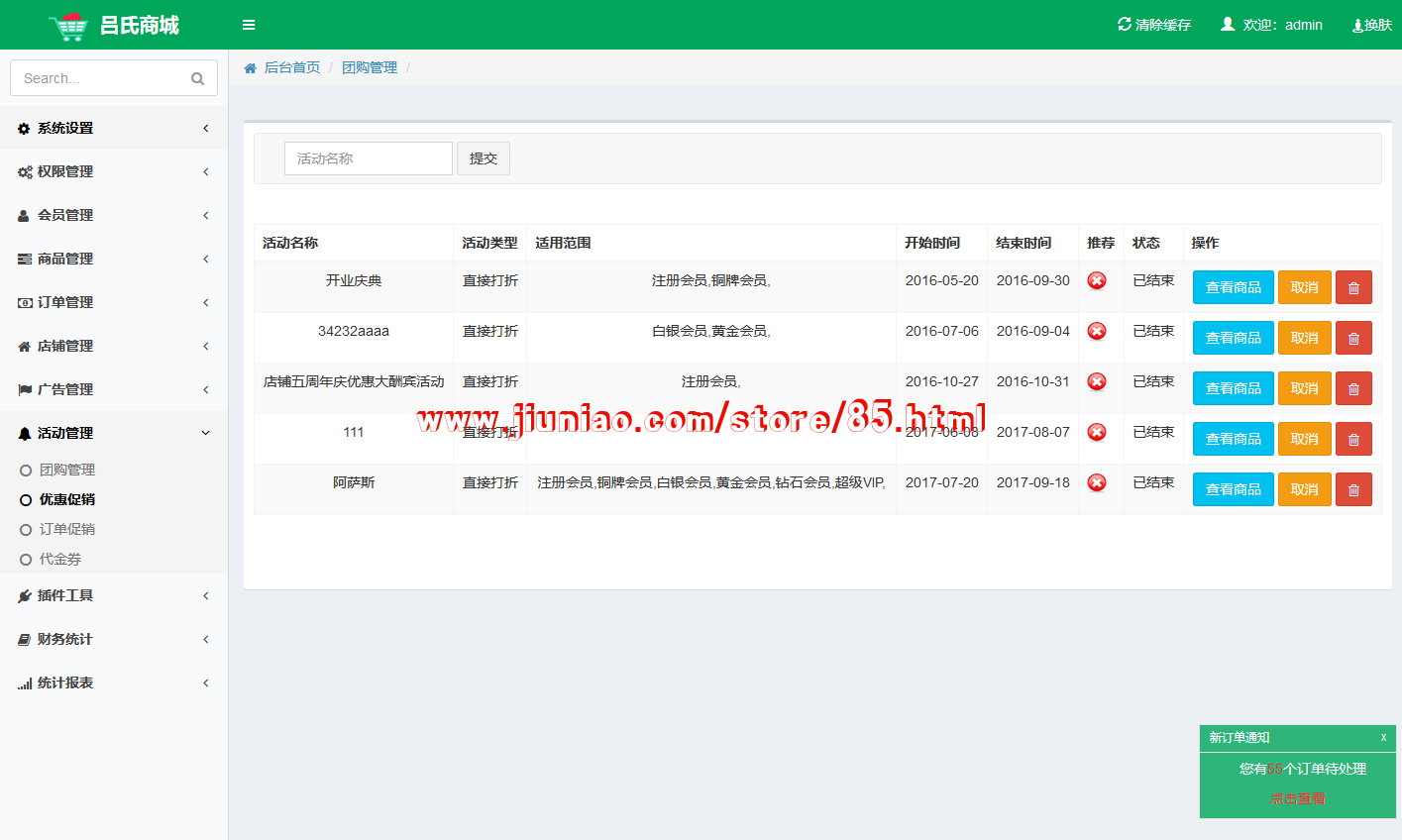1402x840 pixels.
Task: Click the hamburger menu toggle icon
Action: point(249,25)
